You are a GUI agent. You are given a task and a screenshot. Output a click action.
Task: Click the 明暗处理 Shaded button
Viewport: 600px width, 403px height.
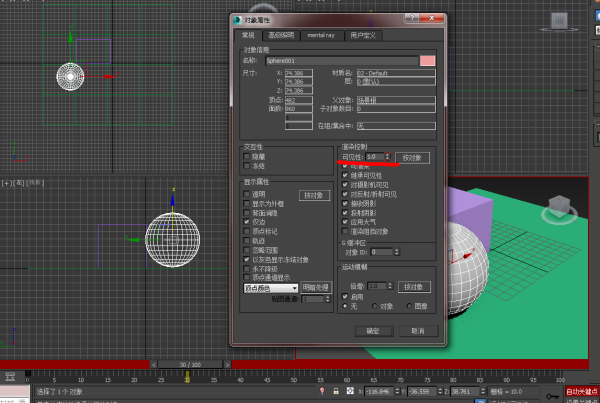pos(316,287)
